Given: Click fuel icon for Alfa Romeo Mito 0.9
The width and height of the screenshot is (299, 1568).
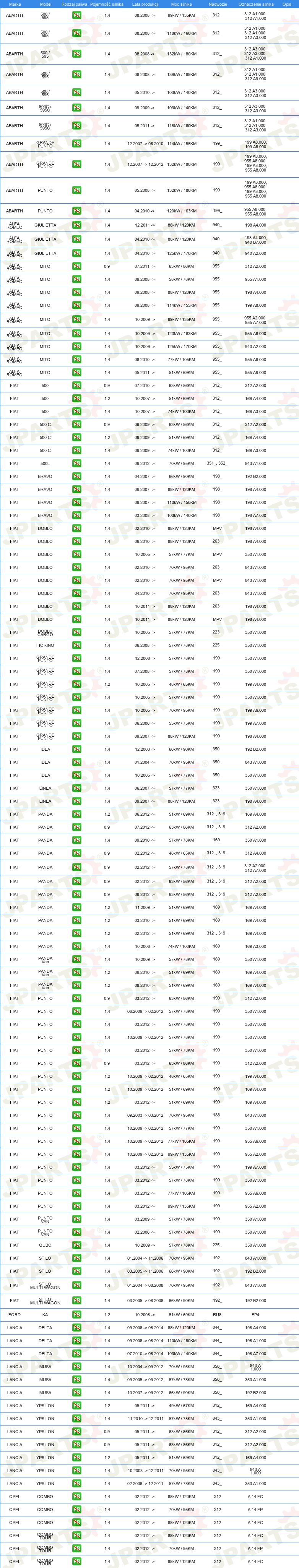Looking at the screenshot, I should click(76, 266).
